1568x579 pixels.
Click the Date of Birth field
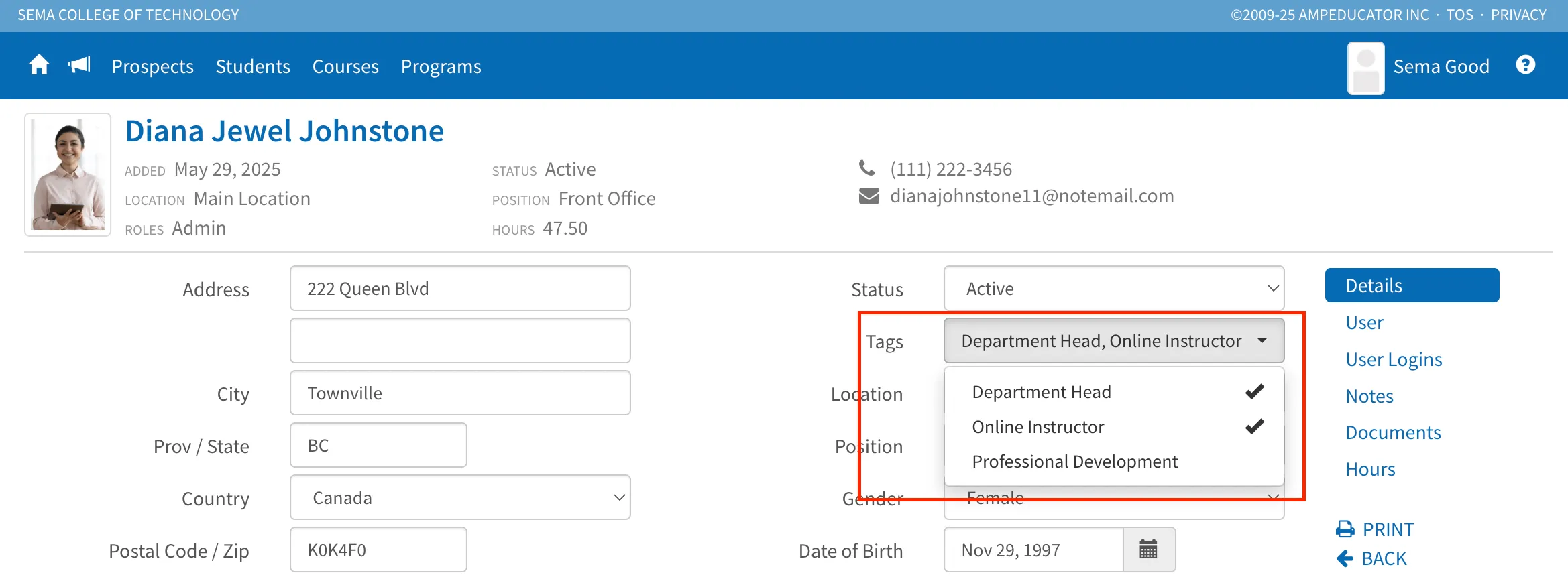pyautogui.click(x=1033, y=550)
